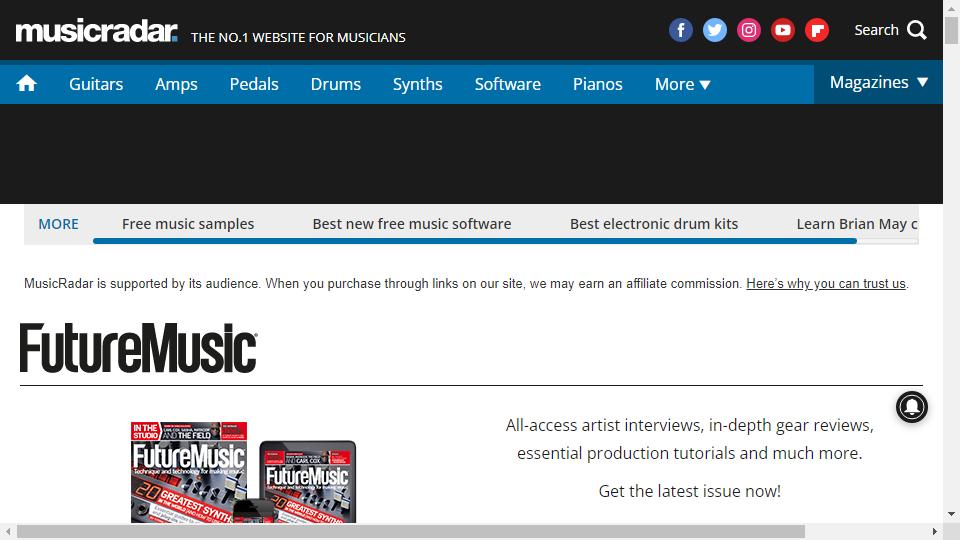Image resolution: width=960 pixels, height=540 pixels.
Task: Click the search magnifier icon
Action: click(x=917, y=30)
